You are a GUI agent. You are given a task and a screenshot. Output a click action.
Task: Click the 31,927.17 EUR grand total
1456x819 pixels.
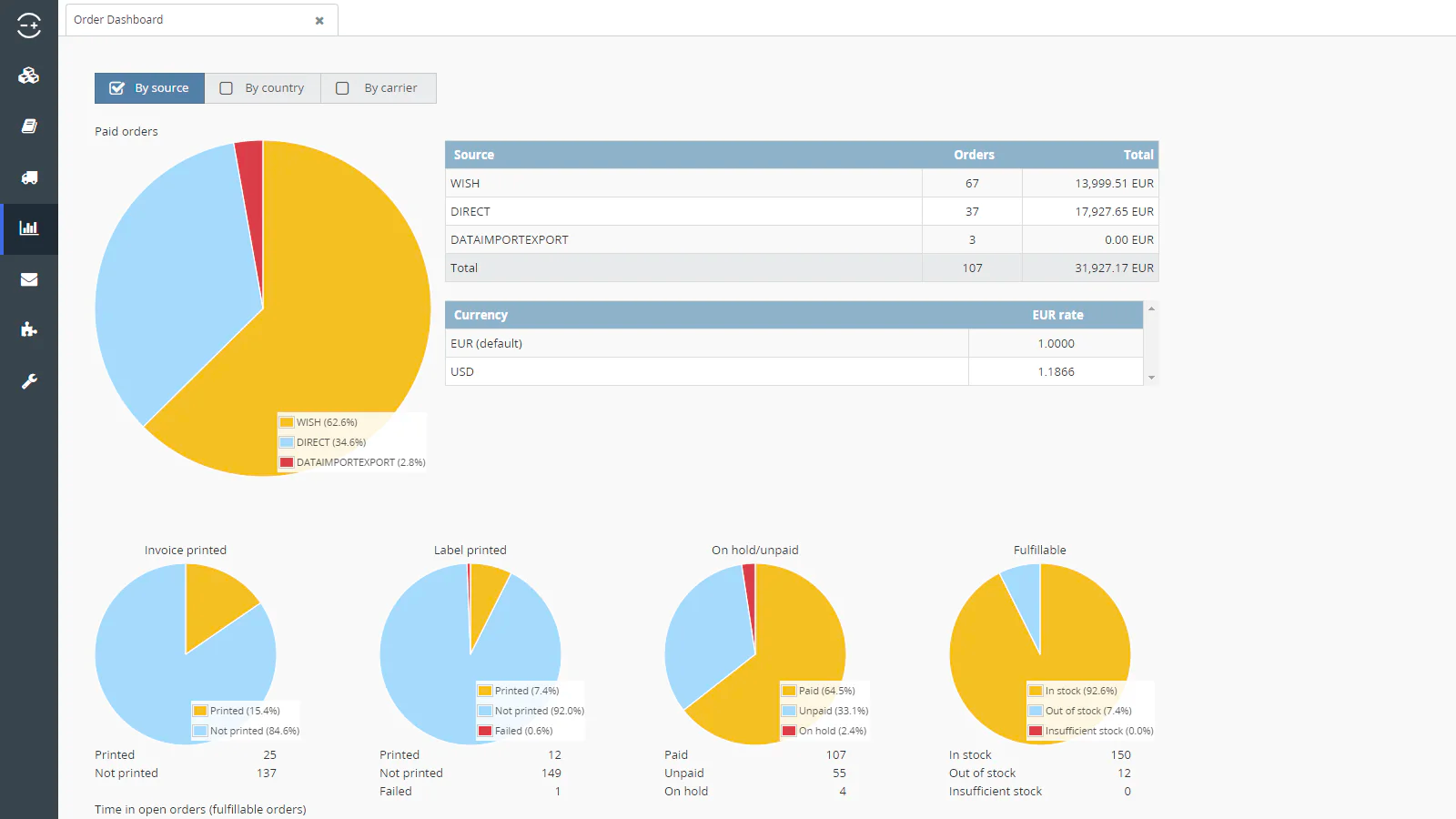pyautogui.click(x=1114, y=268)
